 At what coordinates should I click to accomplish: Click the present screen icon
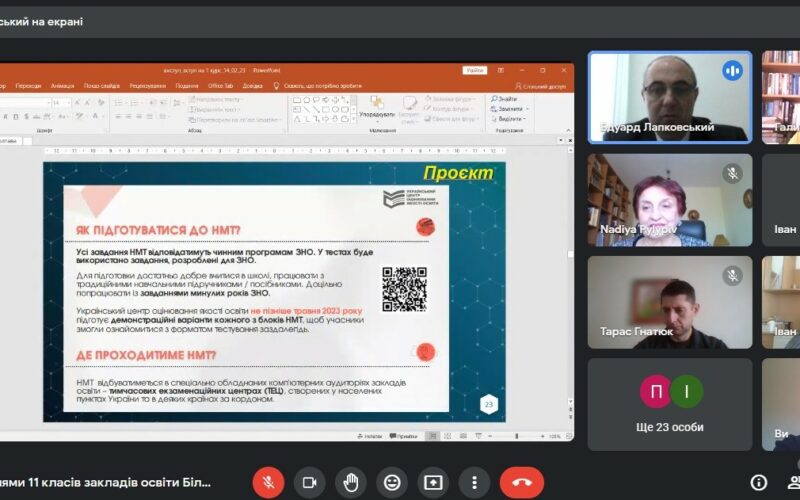[x=433, y=482]
